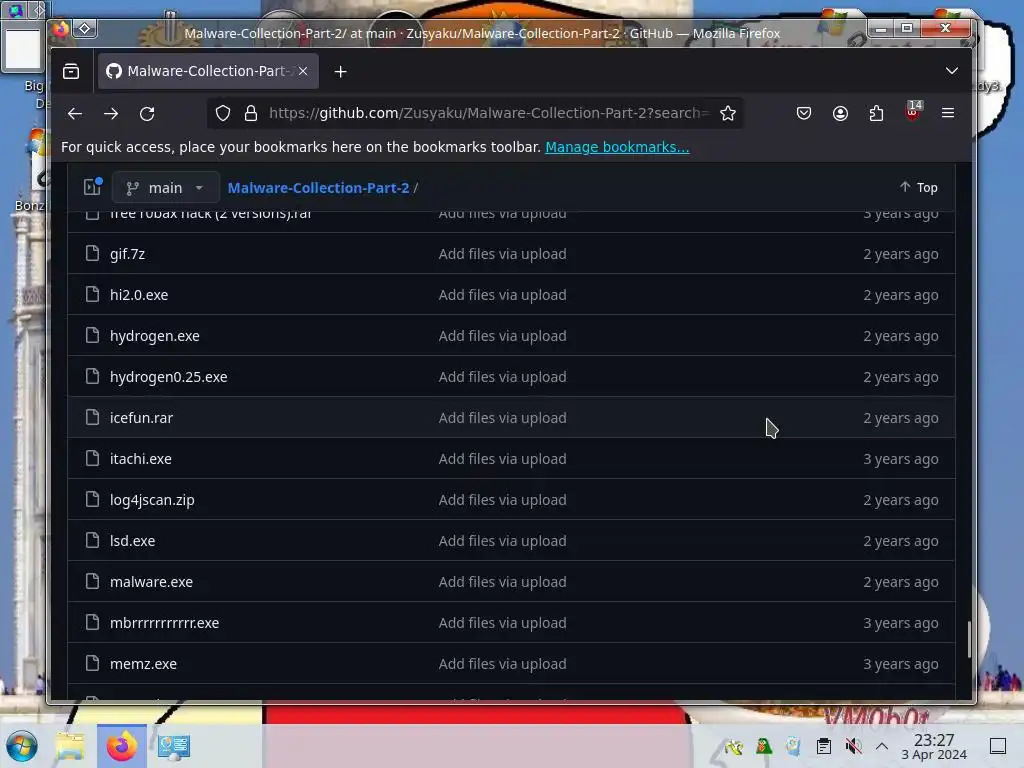The width and height of the screenshot is (1024, 768).
Task: Open malware.exe file
Action: (152, 582)
